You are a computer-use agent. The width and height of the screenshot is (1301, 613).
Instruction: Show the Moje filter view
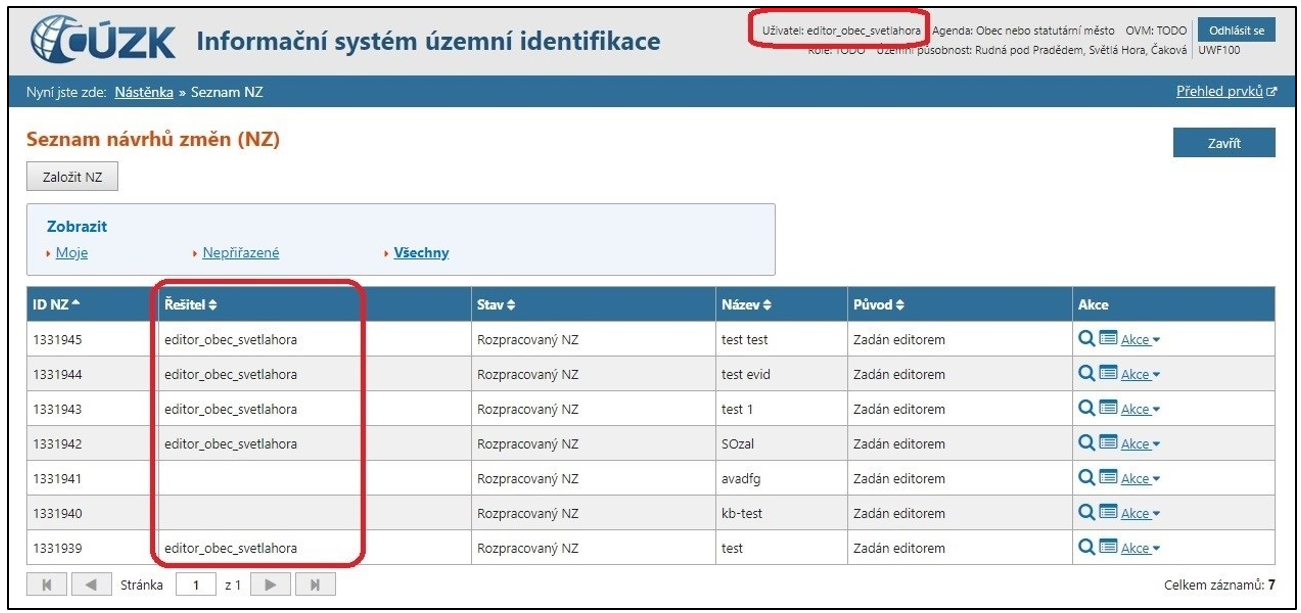click(71, 253)
